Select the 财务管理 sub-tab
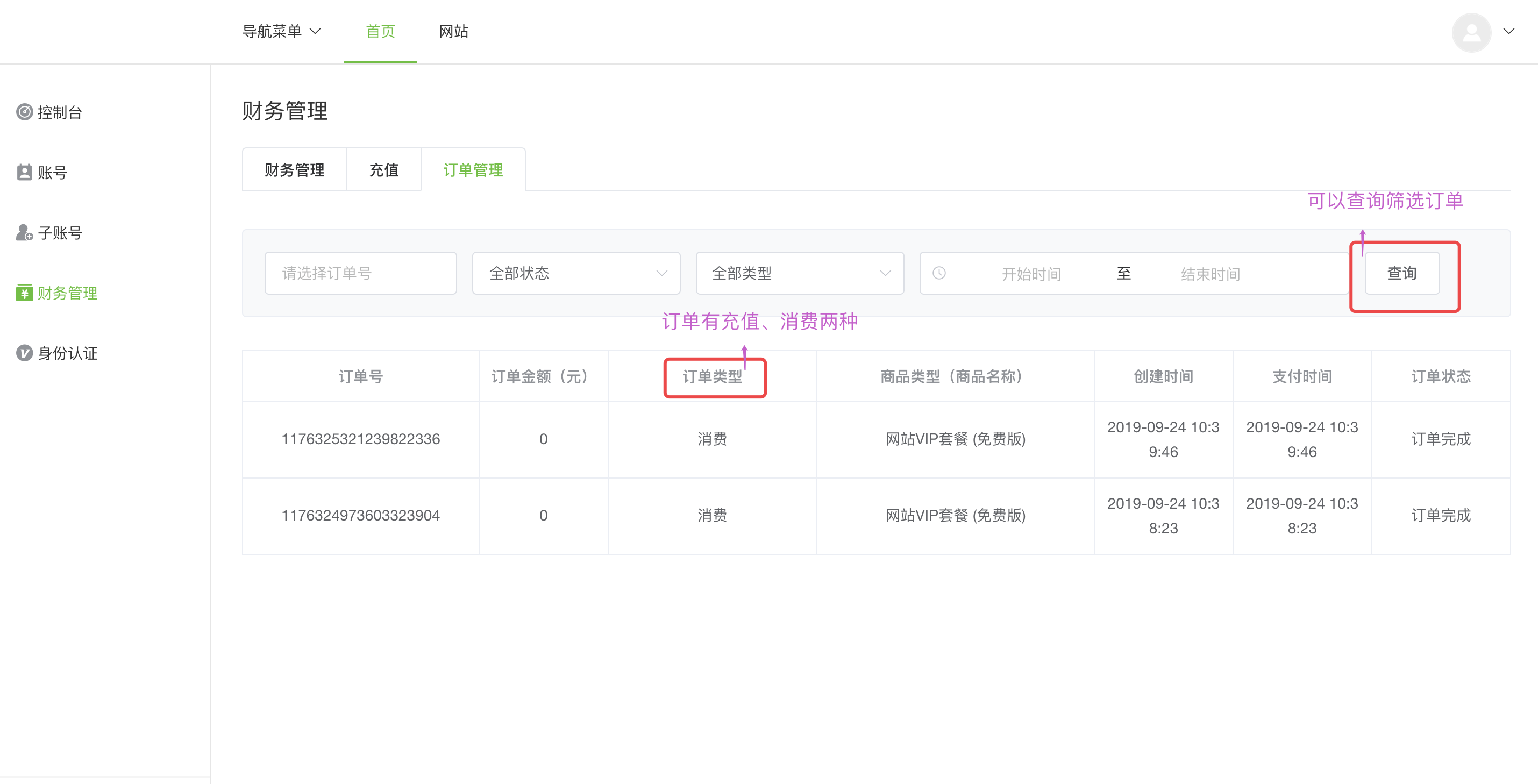 pos(294,170)
